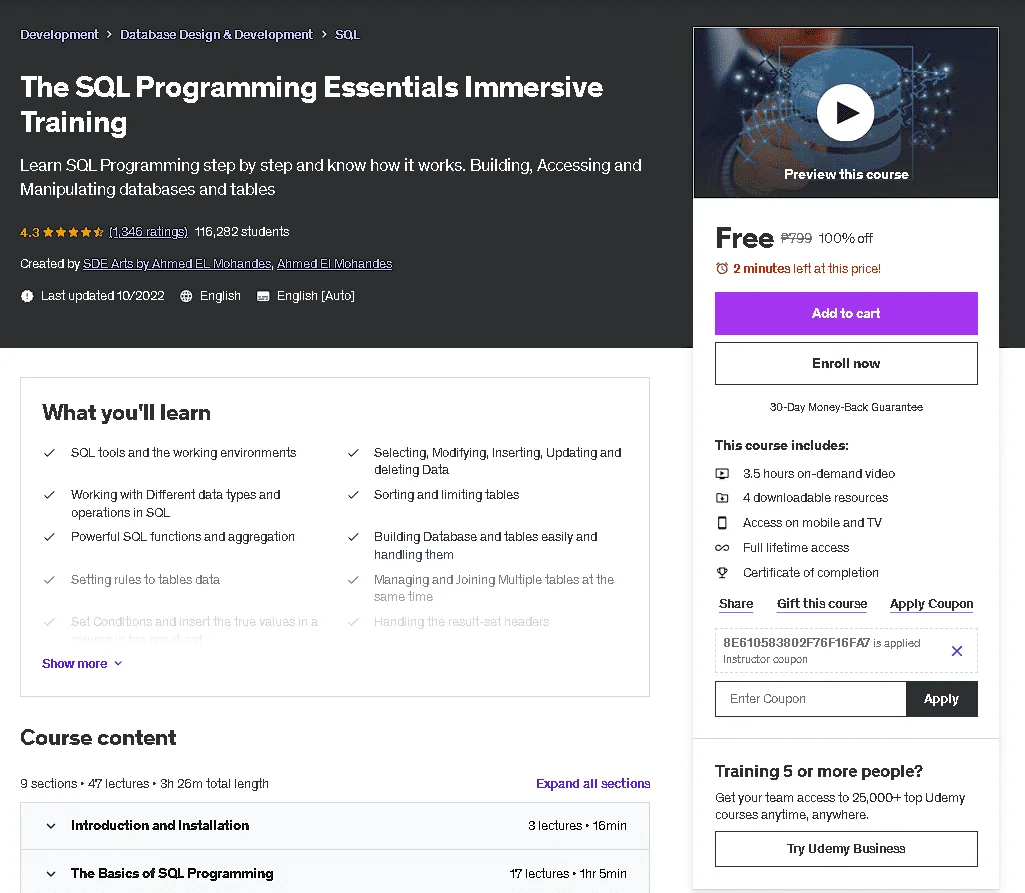The height and width of the screenshot is (893, 1025).
Task: Click the star rating icons
Action: point(73,232)
